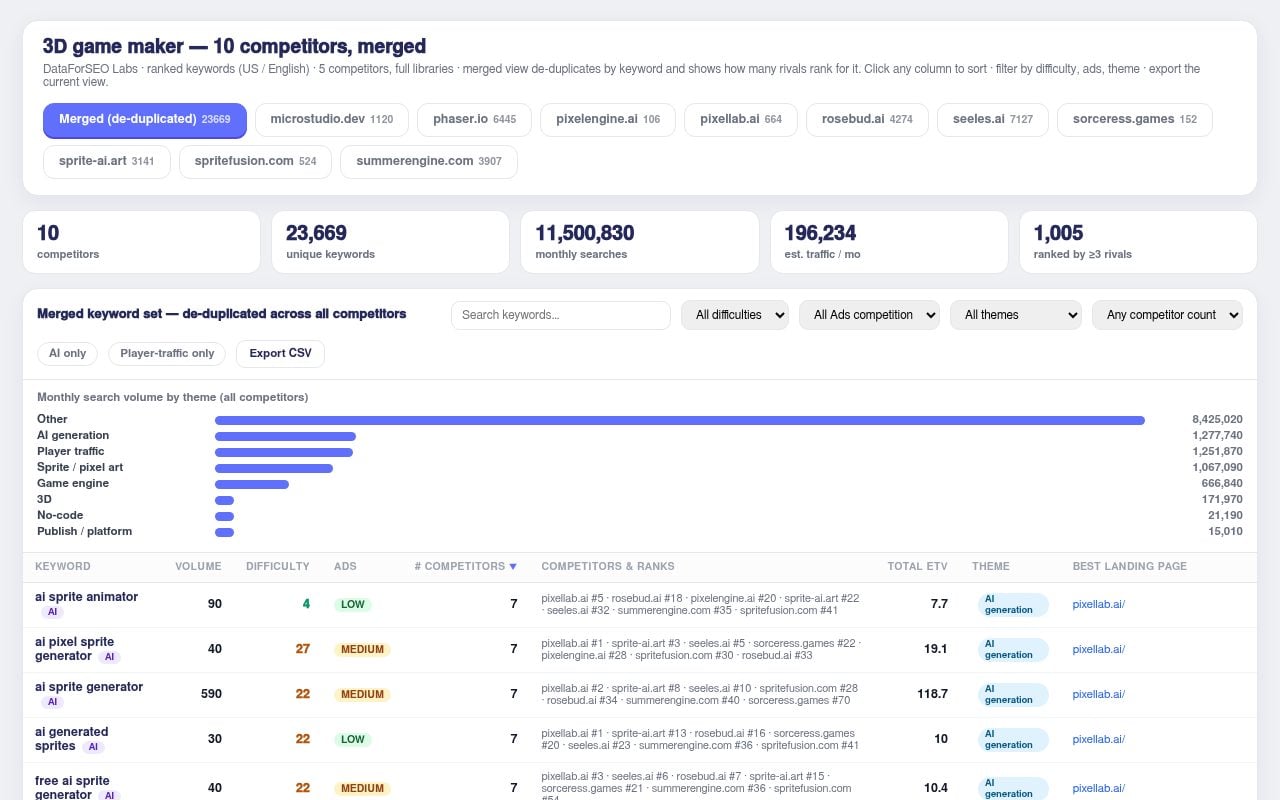The image size is (1280, 800).
Task: Open pixellab.ai/ link in ai sprite animator row
Action: (x=1098, y=604)
